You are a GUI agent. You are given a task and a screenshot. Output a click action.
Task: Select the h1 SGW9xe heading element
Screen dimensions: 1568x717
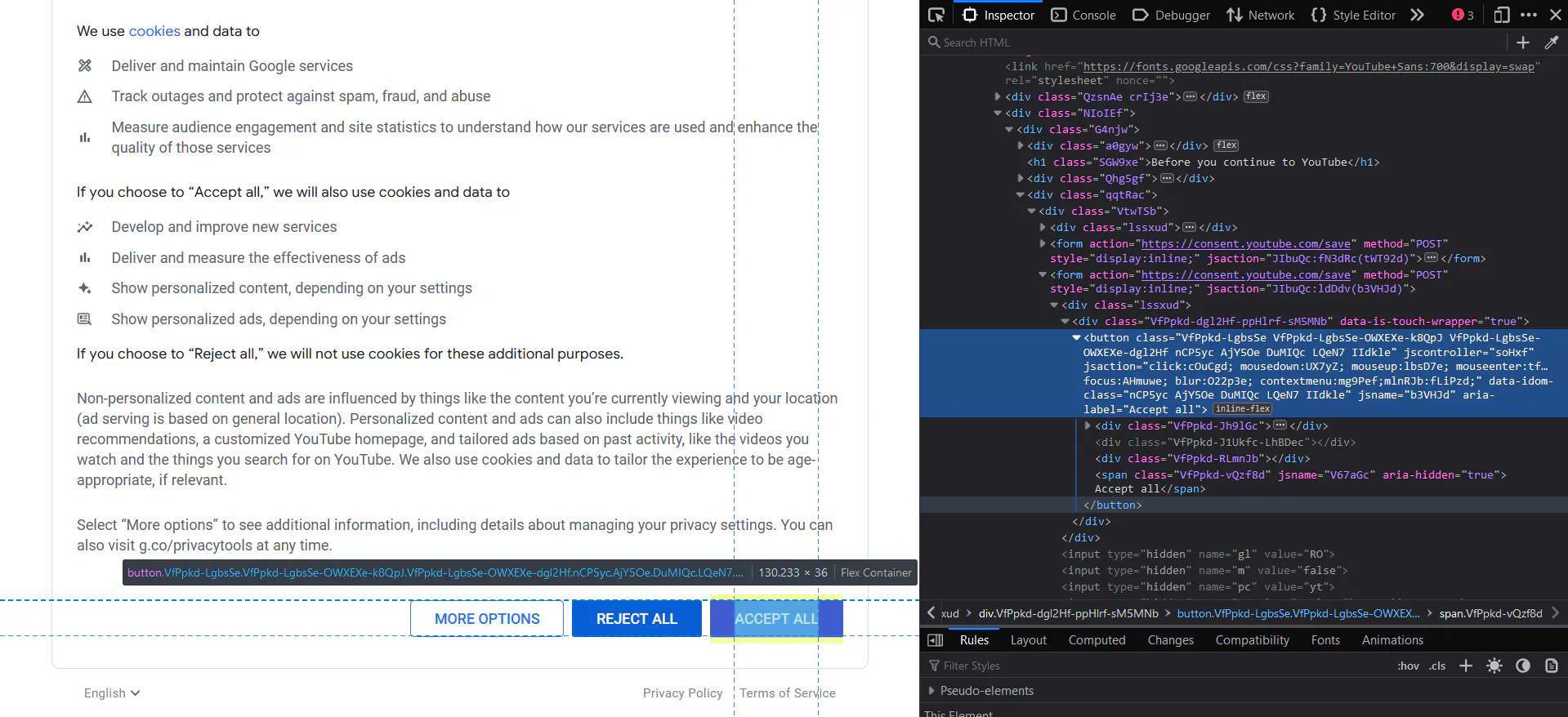pyautogui.click(x=1204, y=162)
